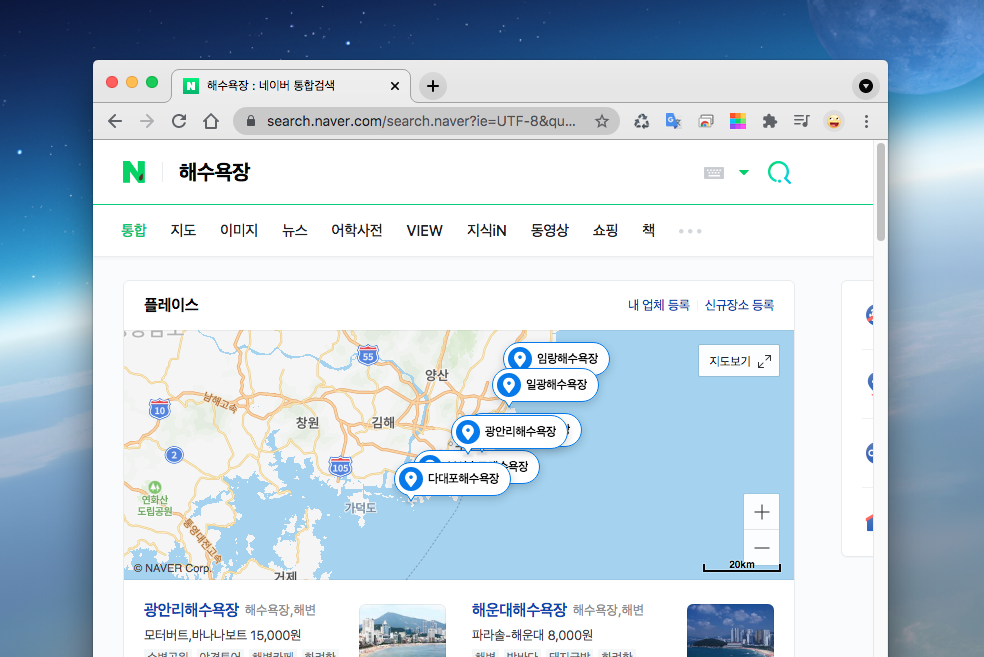Switch to the 뉴스 tab
Image resolution: width=984 pixels, height=657 pixels.
(x=295, y=230)
